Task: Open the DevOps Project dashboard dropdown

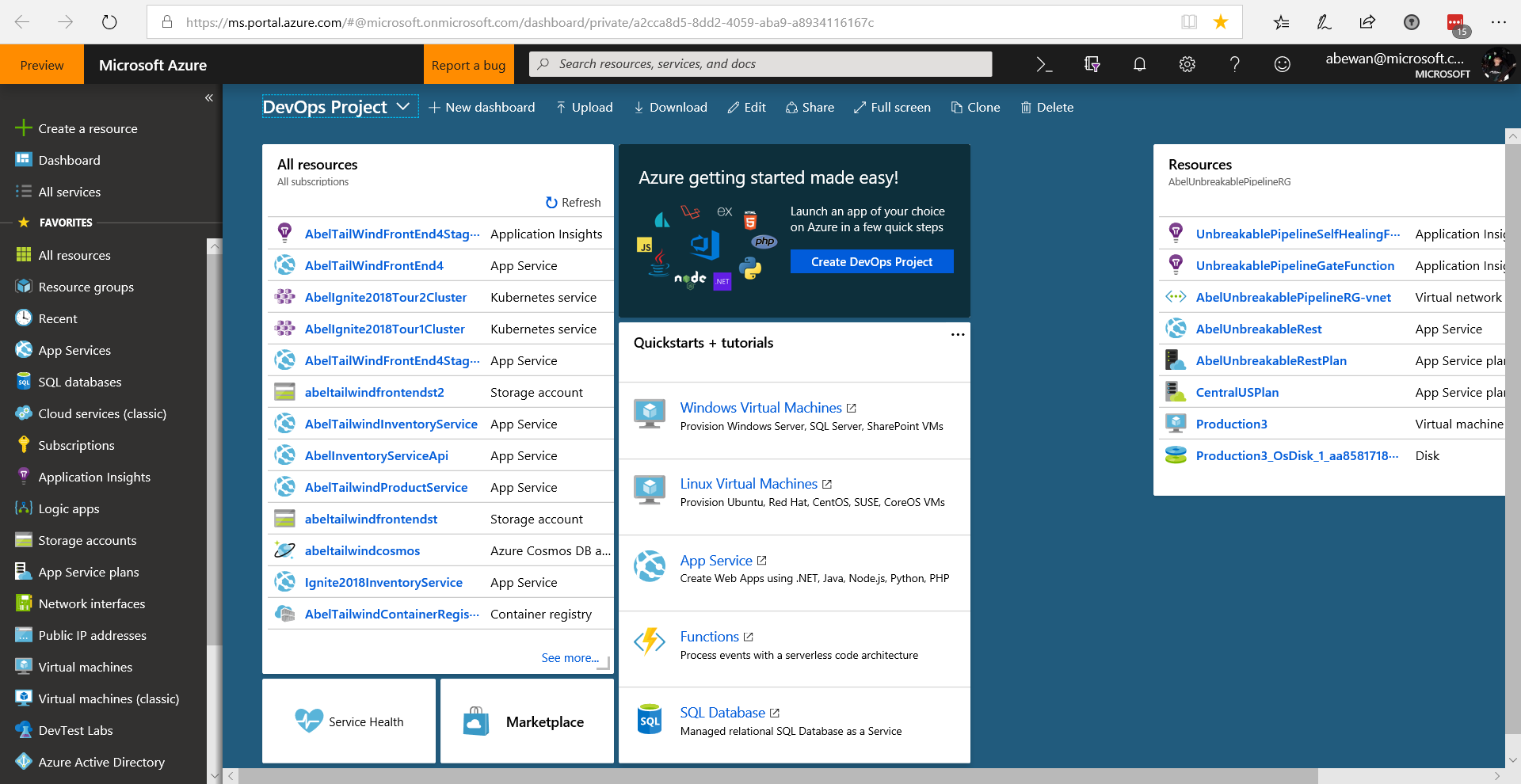Action: point(340,107)
